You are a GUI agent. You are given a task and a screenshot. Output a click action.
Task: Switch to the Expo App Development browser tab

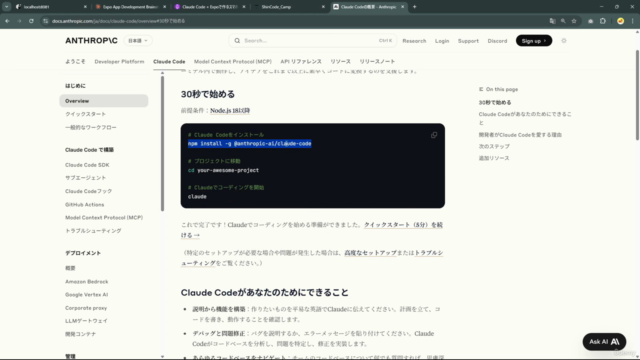[130, 7]
